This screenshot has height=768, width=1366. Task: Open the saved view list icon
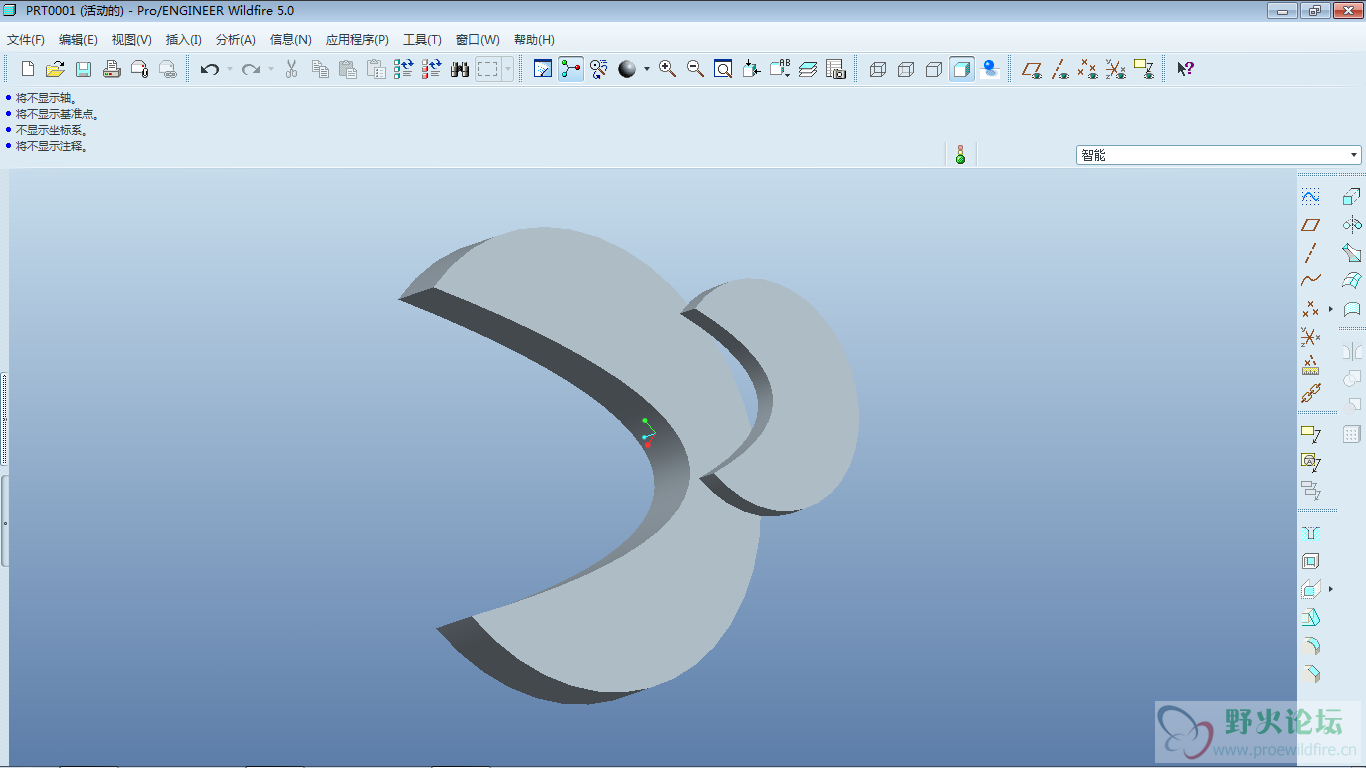coord(780,69)
